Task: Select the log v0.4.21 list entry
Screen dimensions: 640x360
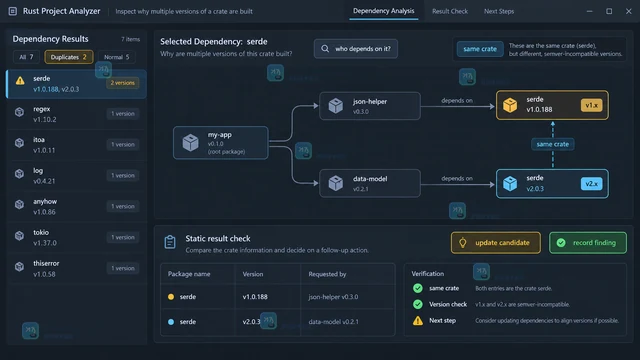Action: [x=76, y=176]
